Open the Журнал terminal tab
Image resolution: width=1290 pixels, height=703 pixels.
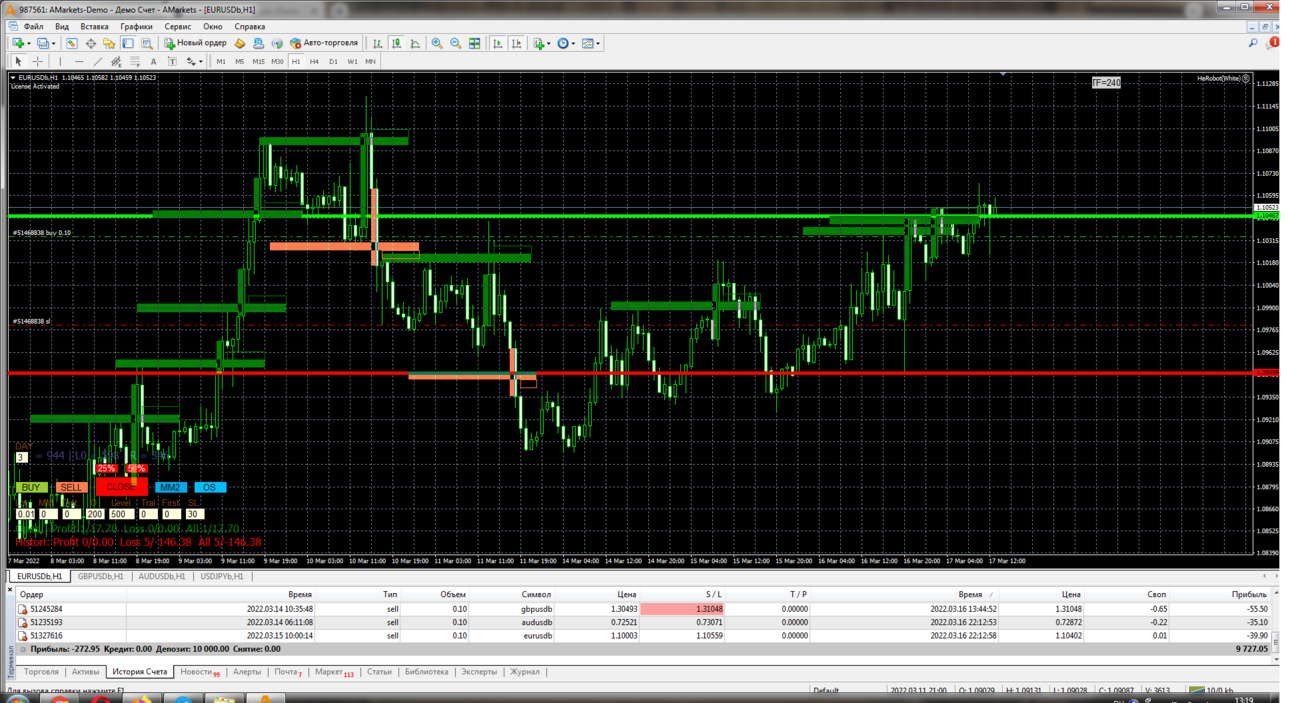(x=524, y=672)
